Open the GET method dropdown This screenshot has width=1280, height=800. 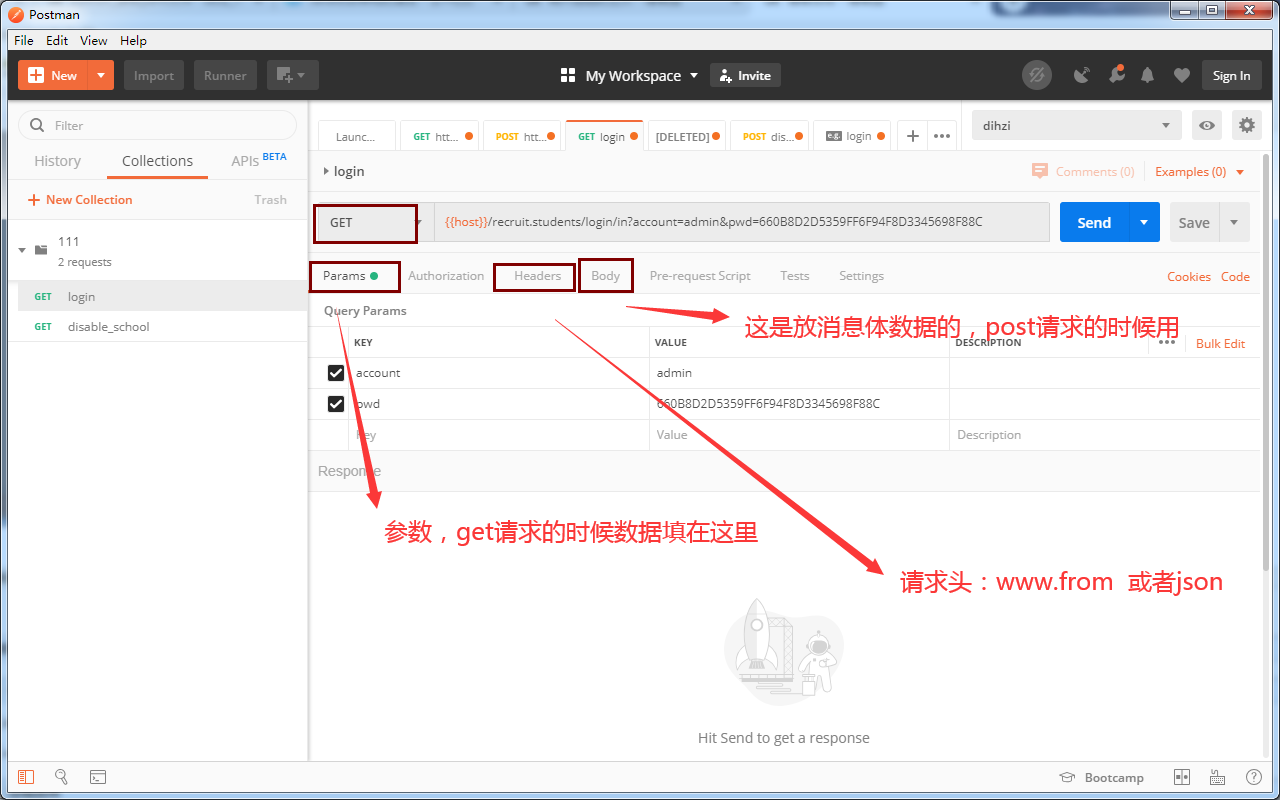[x=374, y=222]
